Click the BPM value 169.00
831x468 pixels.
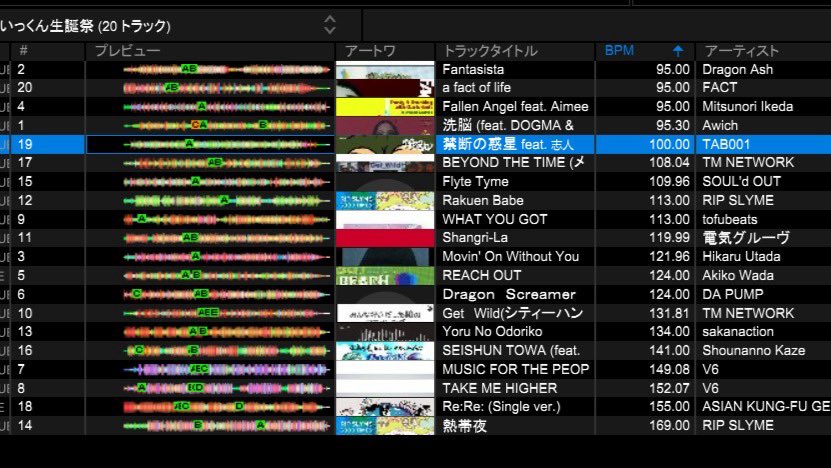point(669,426)
